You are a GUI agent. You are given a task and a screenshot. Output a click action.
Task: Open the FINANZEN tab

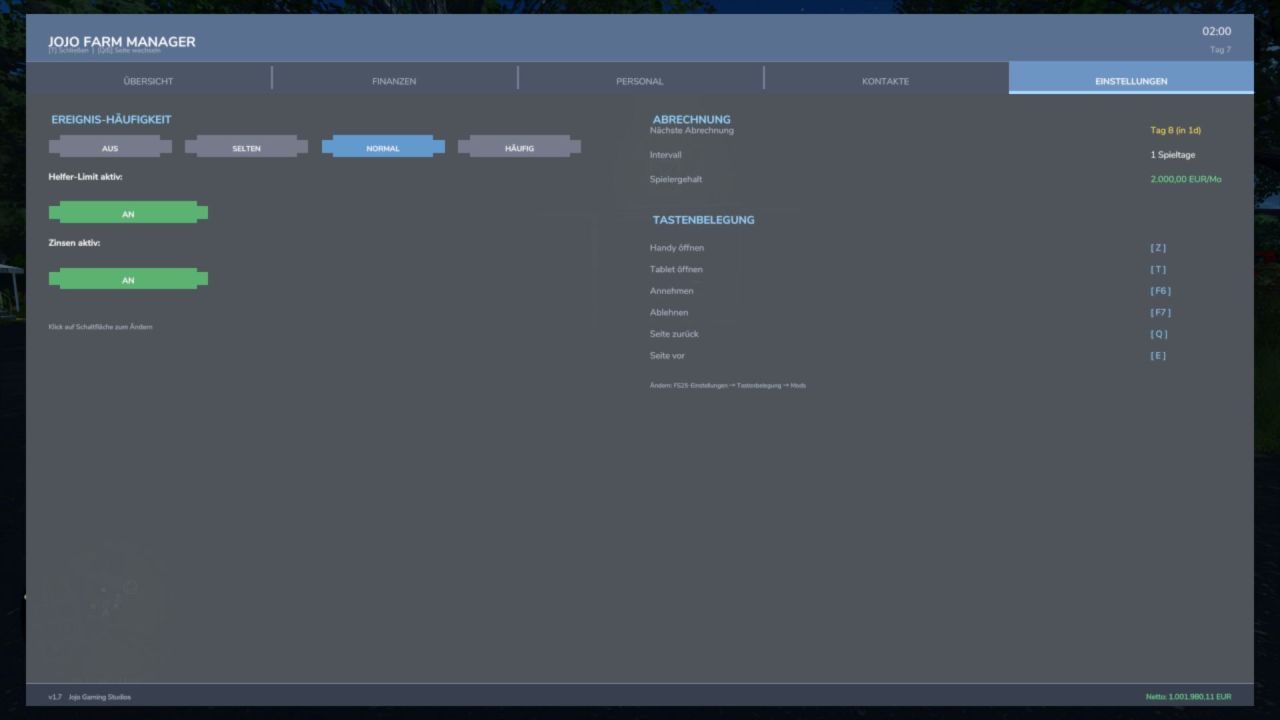pyautogui.click(x=394, y=81)
